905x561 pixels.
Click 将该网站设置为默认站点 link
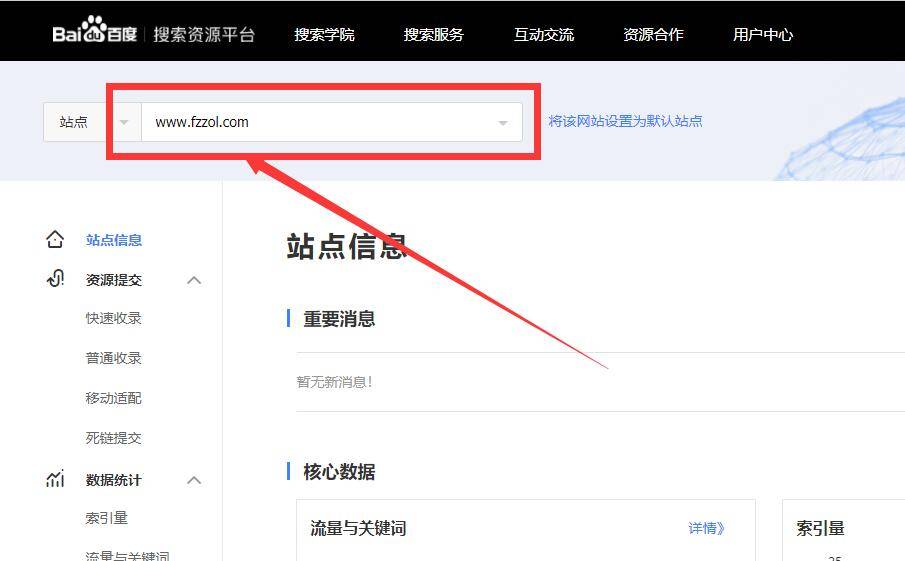pyautogui.click(x=625, y=121)
